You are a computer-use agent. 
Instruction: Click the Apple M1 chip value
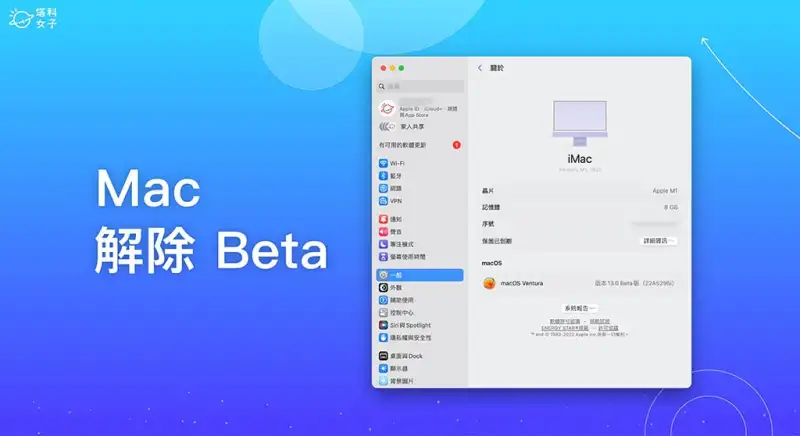[x=665, y=191]
